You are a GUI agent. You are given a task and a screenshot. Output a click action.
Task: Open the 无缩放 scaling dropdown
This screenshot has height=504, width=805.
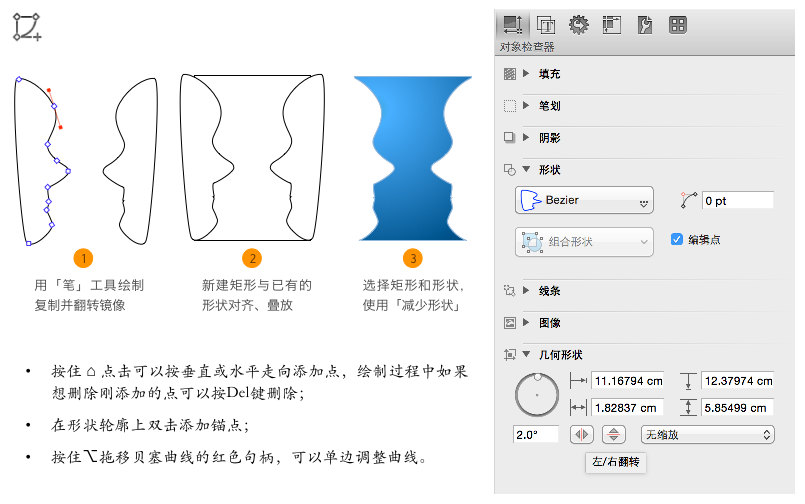707,435
